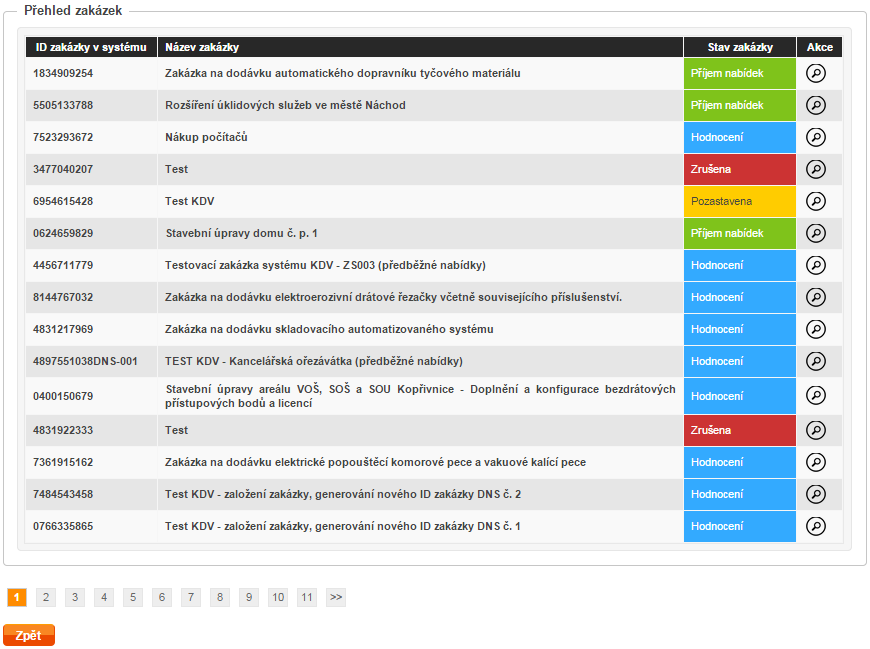Open detail icon for order 7484543458
The image size is (870, 649).
pos(816,494)
